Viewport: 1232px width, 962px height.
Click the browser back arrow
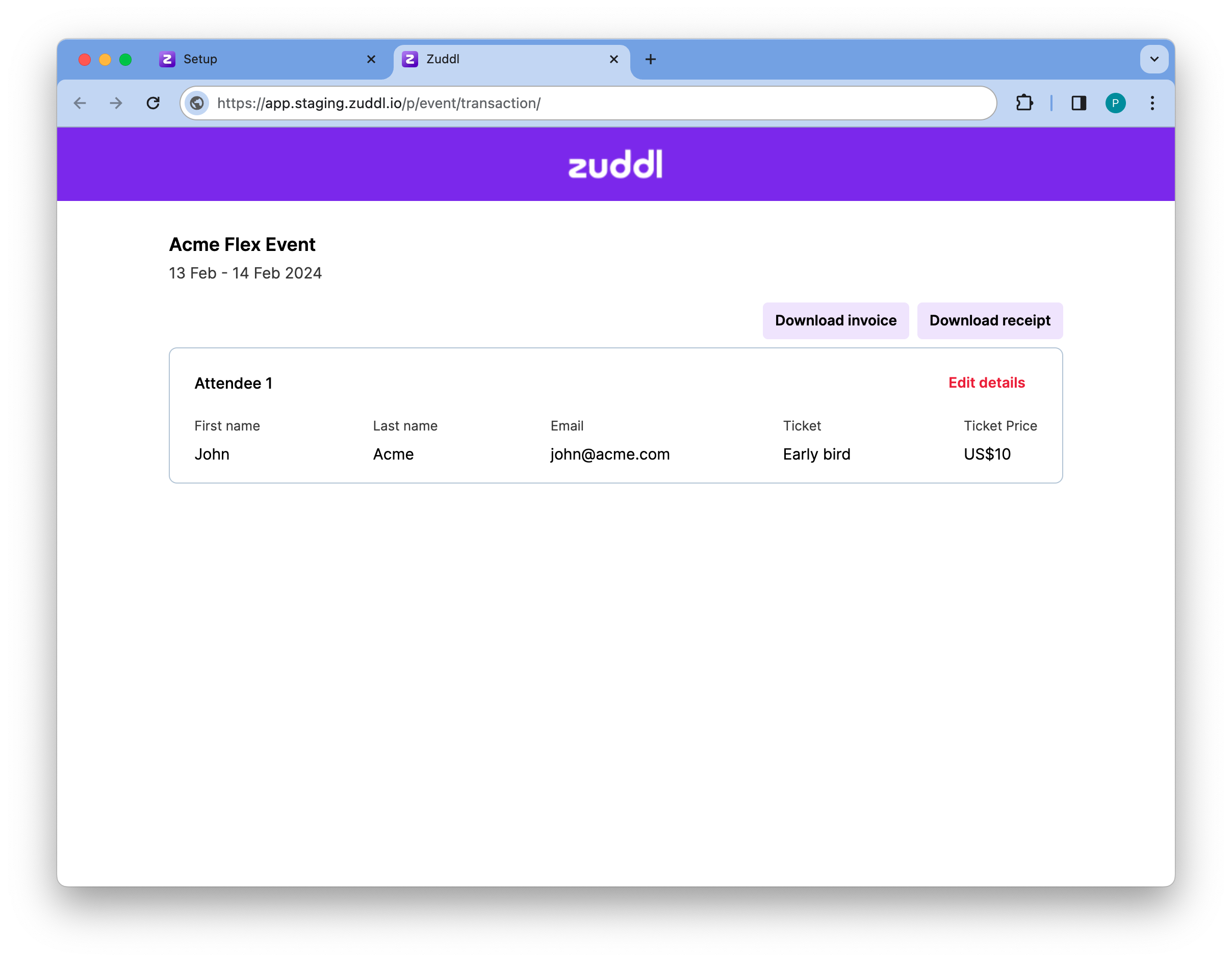(80, 103)
